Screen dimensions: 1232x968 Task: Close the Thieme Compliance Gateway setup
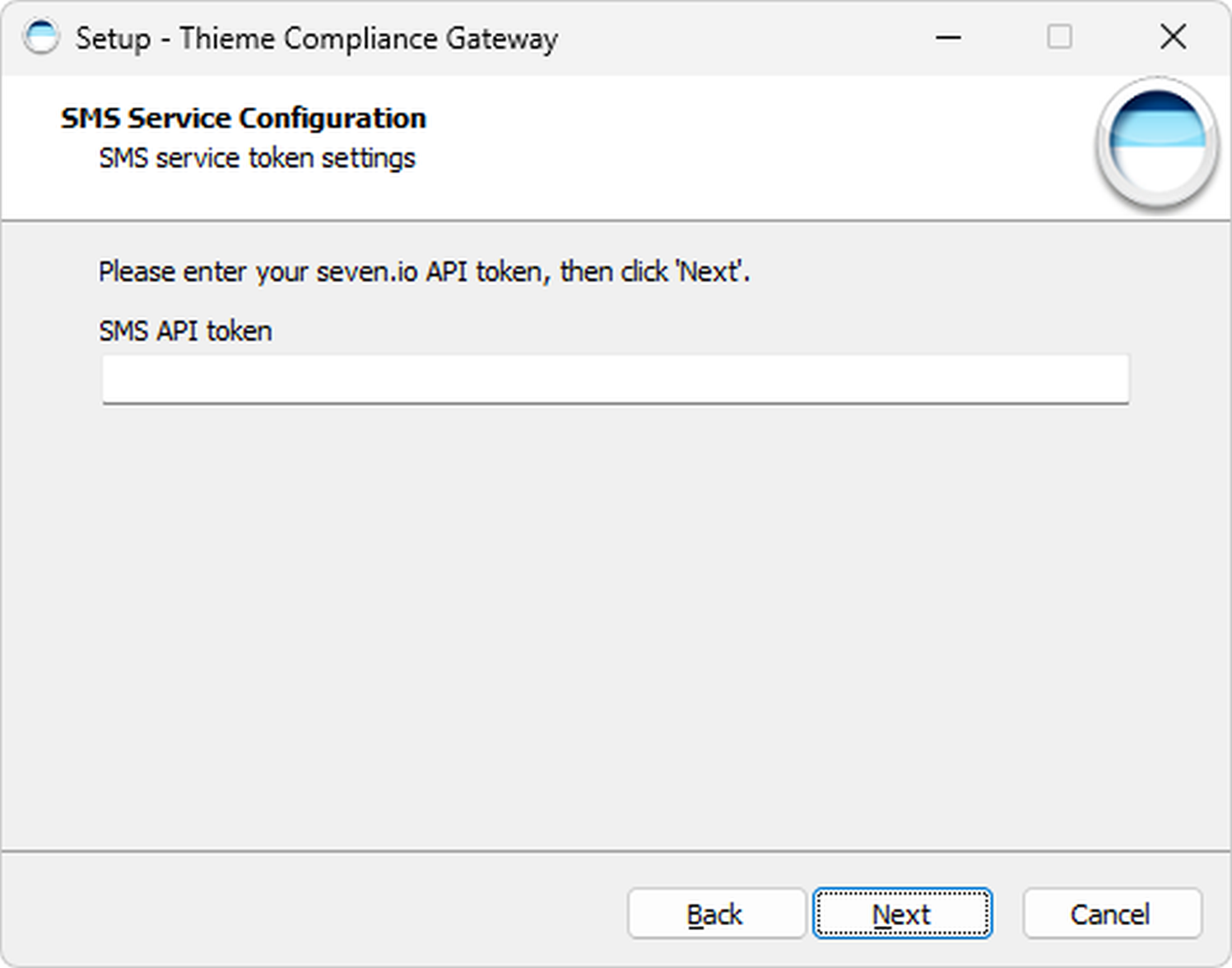[x=1173, y=38]
